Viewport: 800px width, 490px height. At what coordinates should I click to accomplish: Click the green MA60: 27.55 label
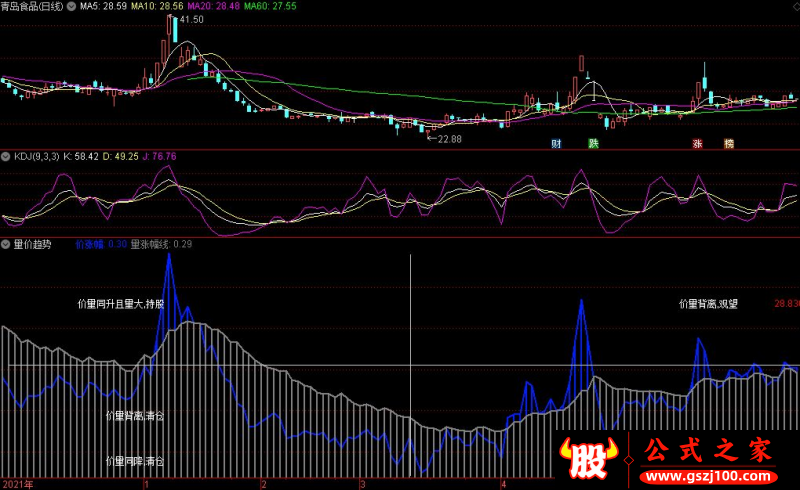270,6
